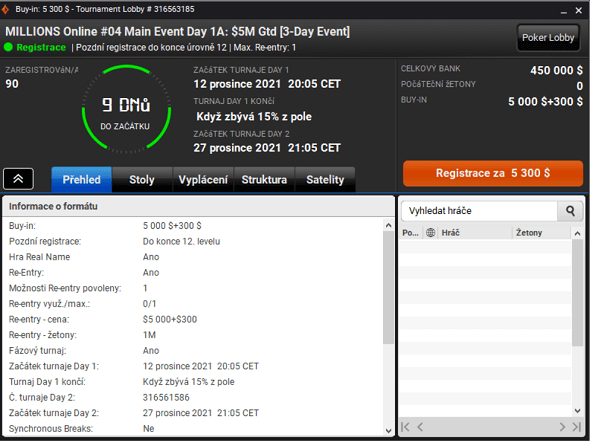Click the format info scrollbar thumb
590x441 pixels.
(x=389, y=287)
